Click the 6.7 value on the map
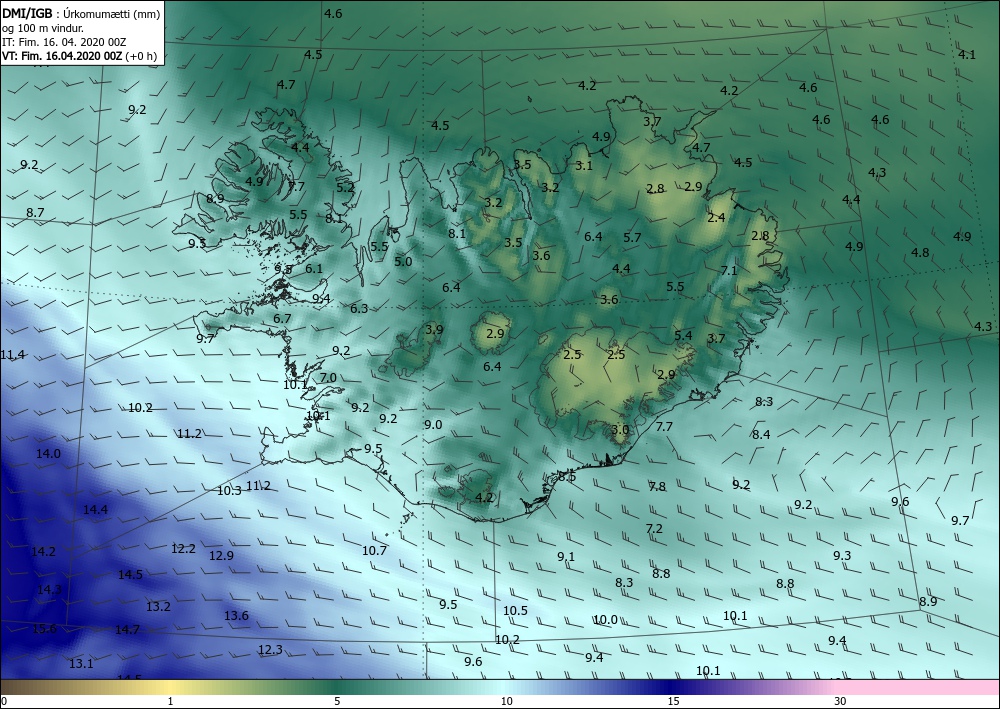This screenshot has height=709, width=1000. (283, 318)
